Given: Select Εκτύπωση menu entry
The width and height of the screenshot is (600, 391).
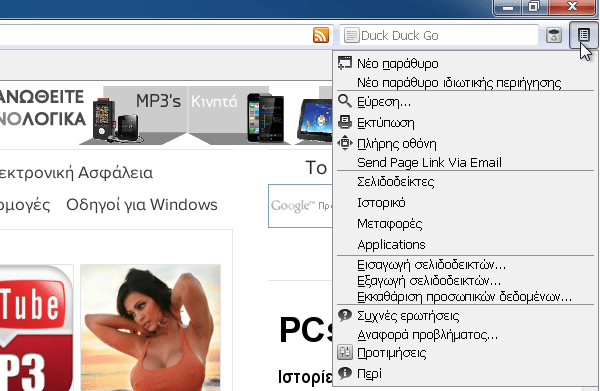Looking at the screenshot, I should [x=465, y=123].
